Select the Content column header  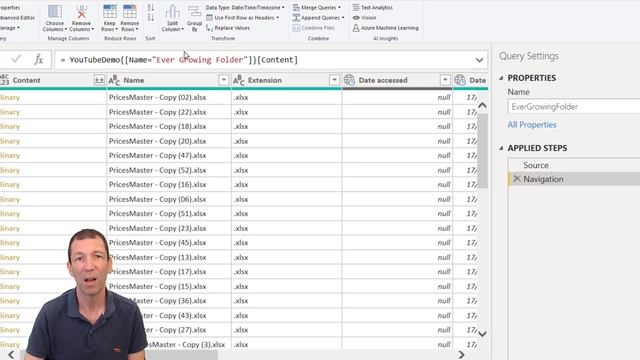[53, 80]
